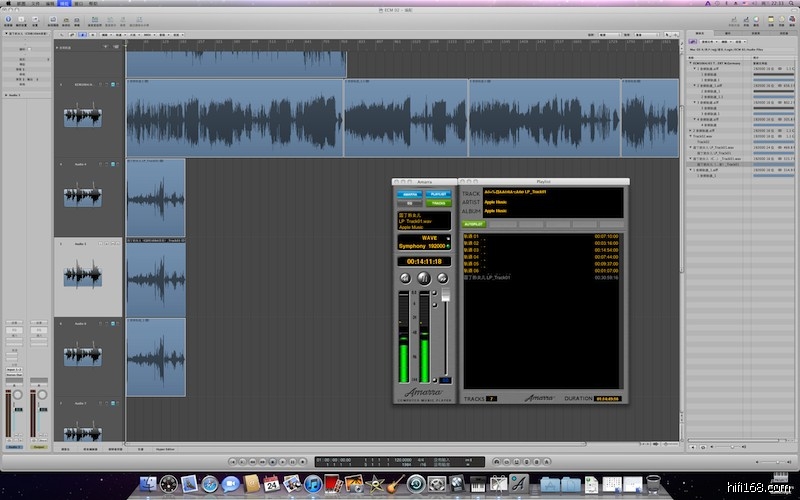Toggle the AUTOPLAY button in Playlist window
Screen dimensions: 800x500
click(x=473, y=225)
